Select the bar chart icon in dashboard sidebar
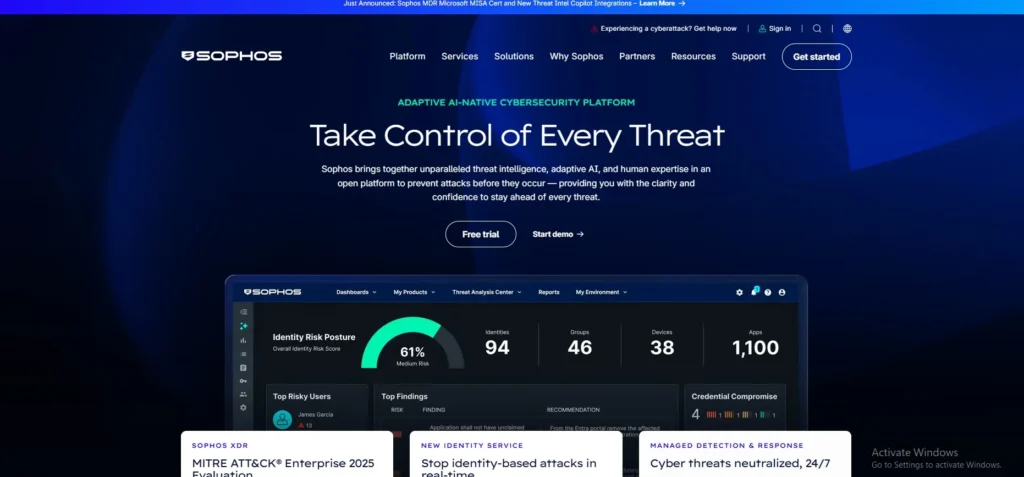Viewport: 1024px width, 477px height. (244, 340)
